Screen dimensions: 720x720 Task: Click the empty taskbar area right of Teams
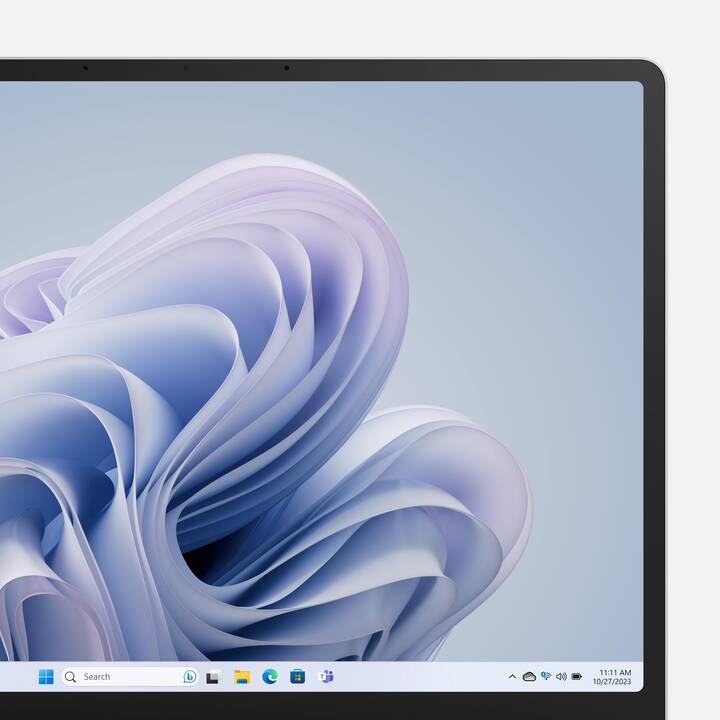click(420, 677)
